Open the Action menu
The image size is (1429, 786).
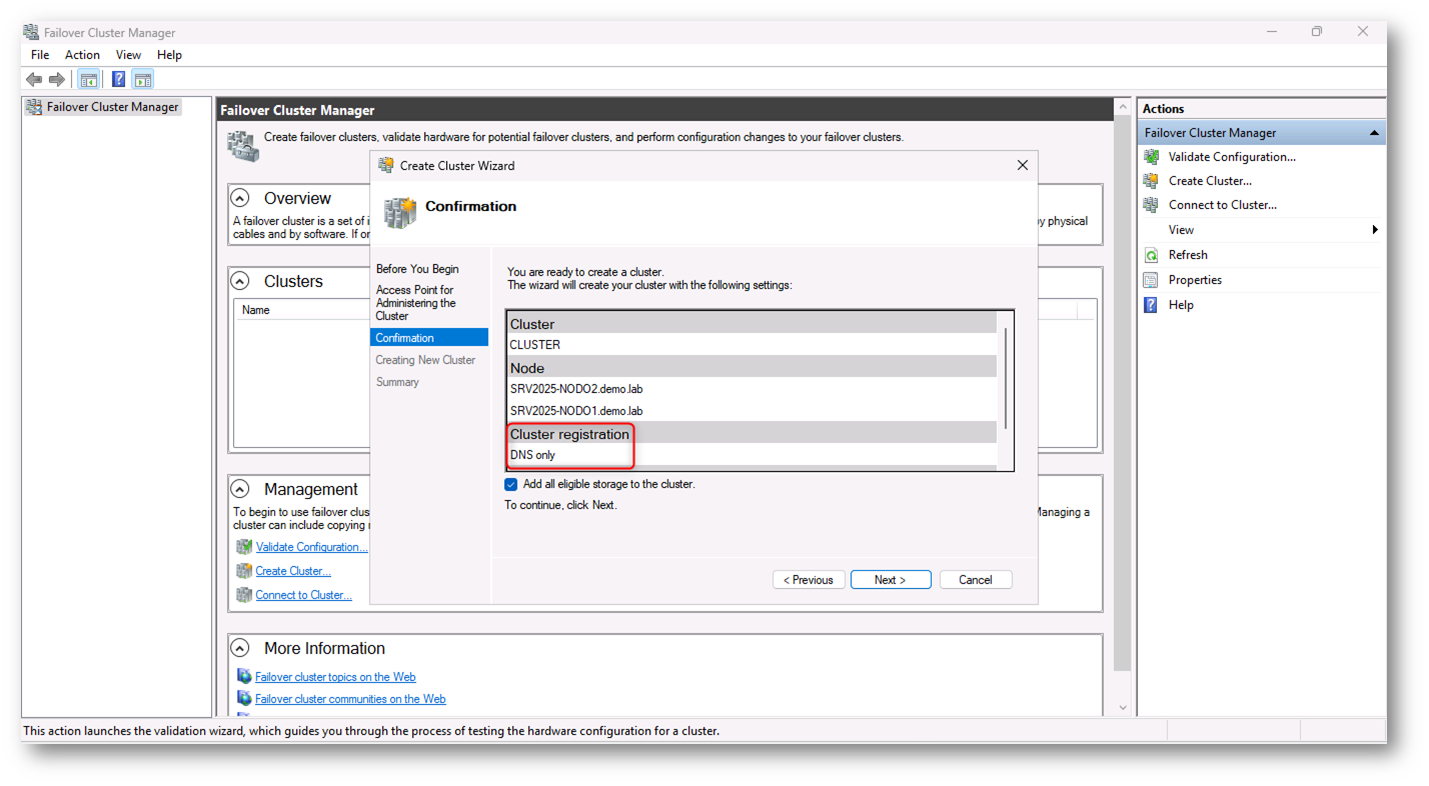(82, 55)
